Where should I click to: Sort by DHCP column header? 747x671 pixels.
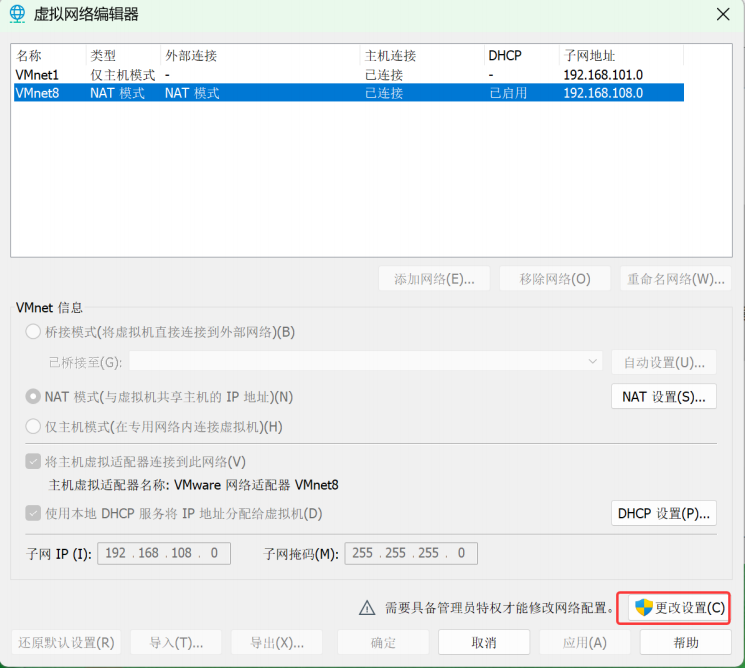[x=522, y=56]
